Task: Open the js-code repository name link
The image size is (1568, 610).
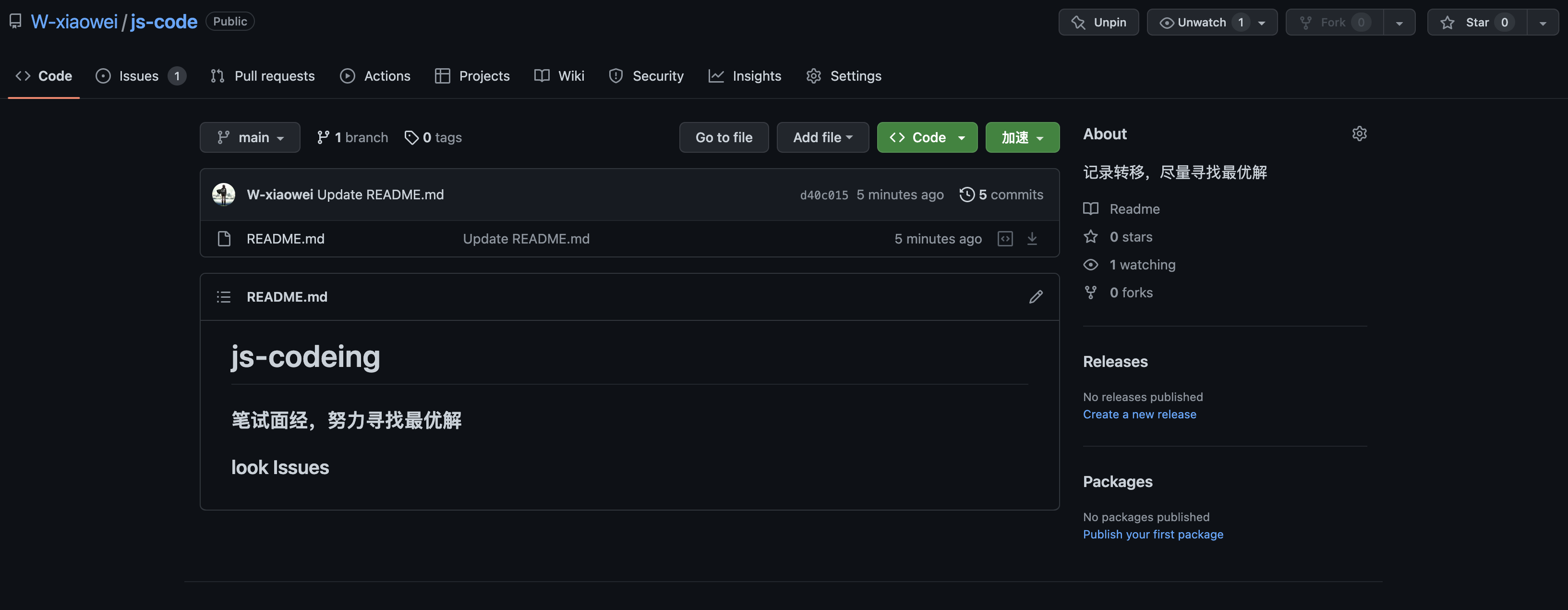Action: [x=164, y=22]
